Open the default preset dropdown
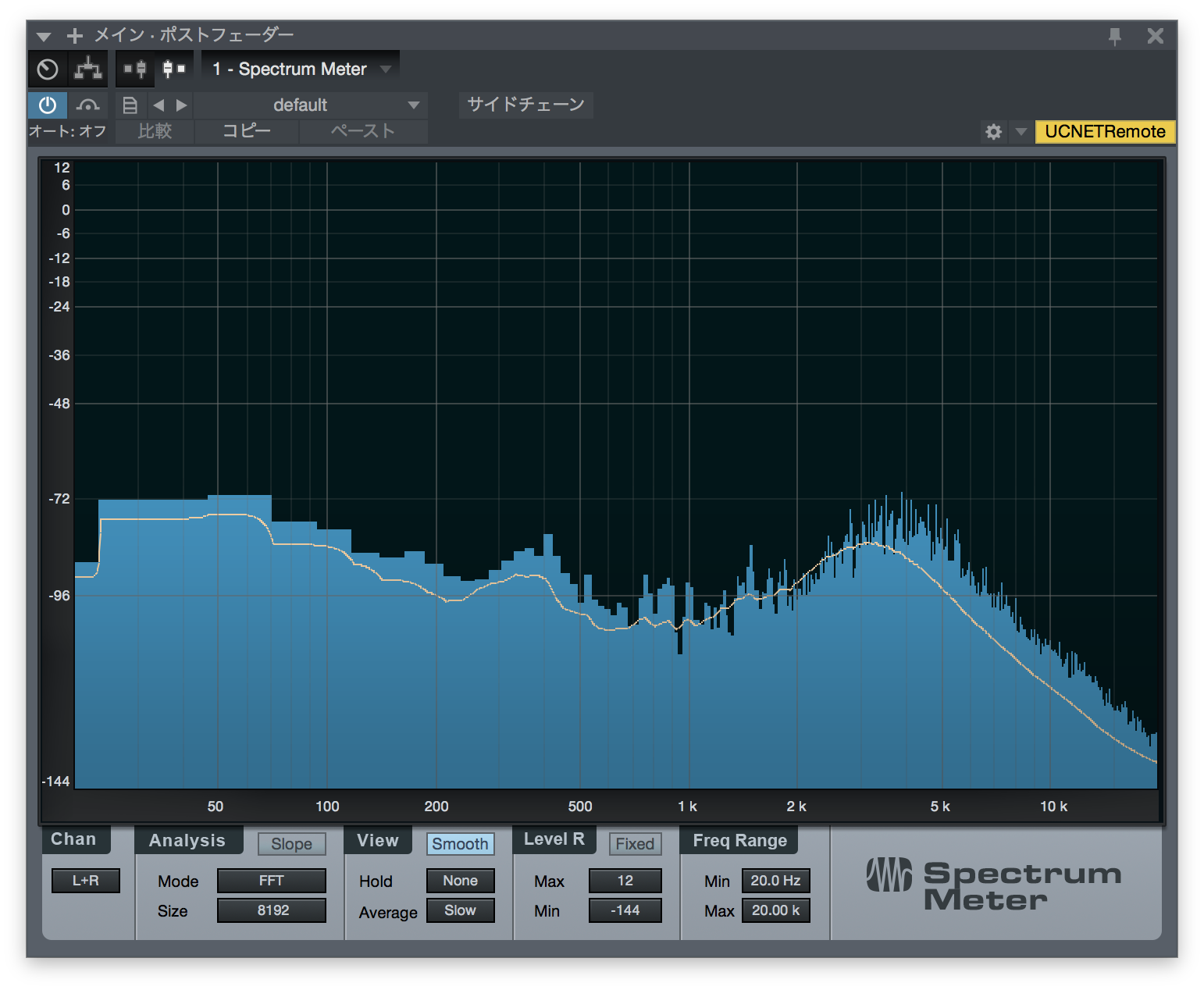Image resolution: width=1204 pixels, height=990 pixels. click(310, 105)
